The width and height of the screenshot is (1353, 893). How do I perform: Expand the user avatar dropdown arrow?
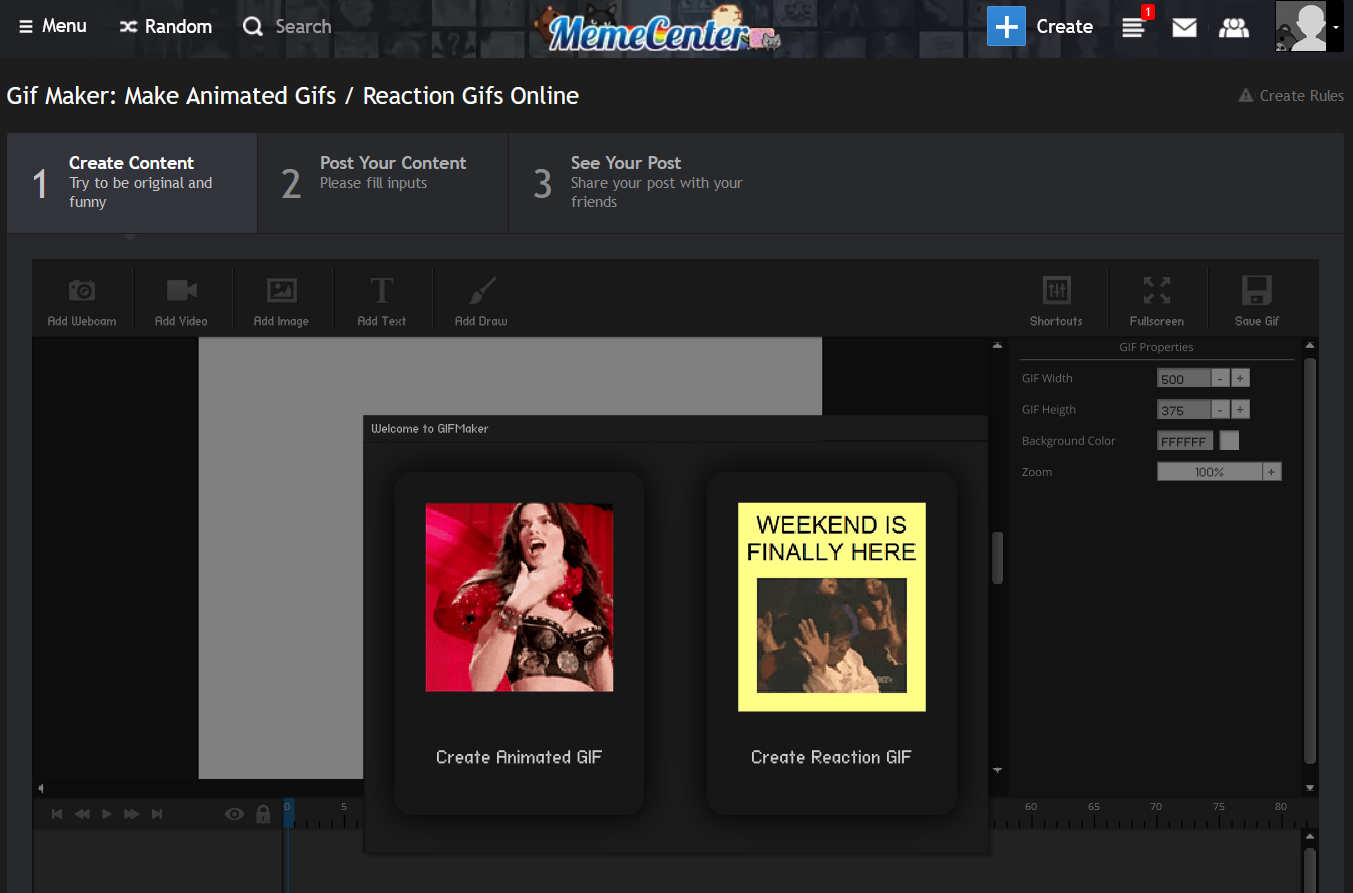coord(1336,27)
